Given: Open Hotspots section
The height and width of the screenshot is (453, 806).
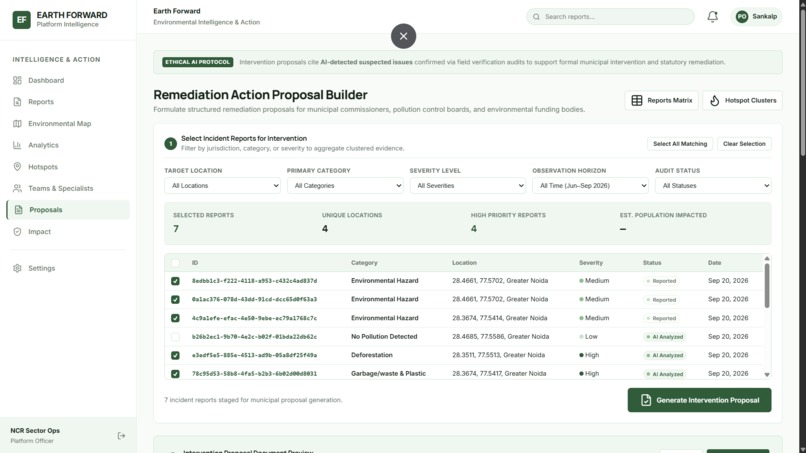Looking at the screenshot, I should tap(68, 167).
